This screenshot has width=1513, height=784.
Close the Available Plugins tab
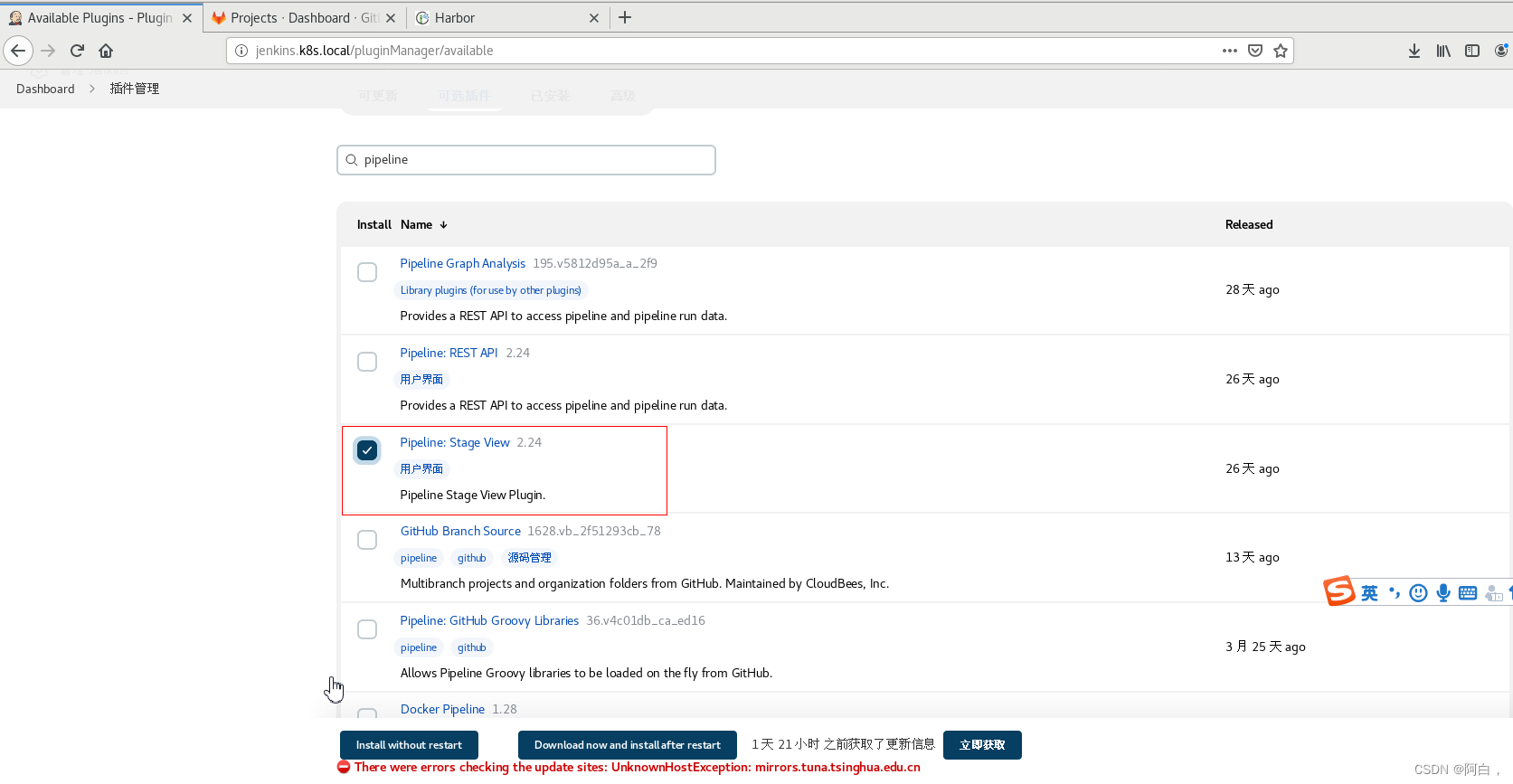coord(187,18)
